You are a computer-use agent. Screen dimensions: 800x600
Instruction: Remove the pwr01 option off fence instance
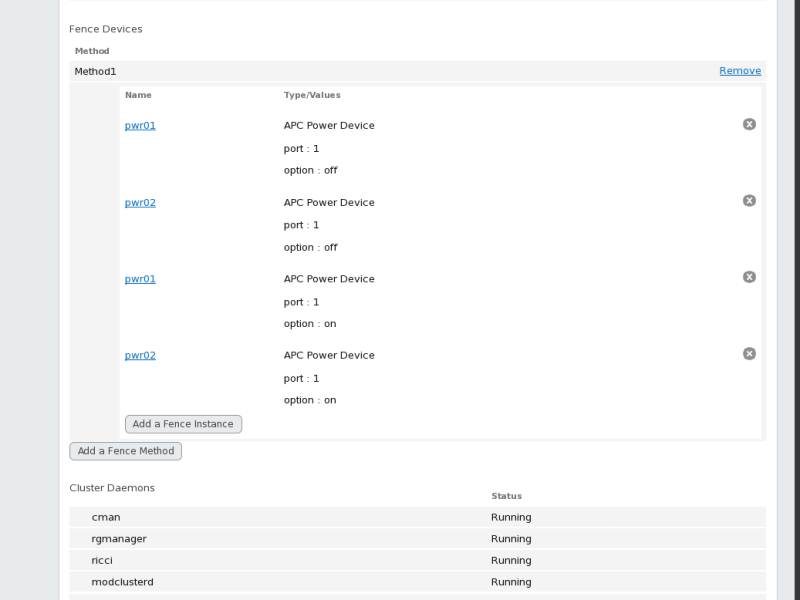point(749,124)
